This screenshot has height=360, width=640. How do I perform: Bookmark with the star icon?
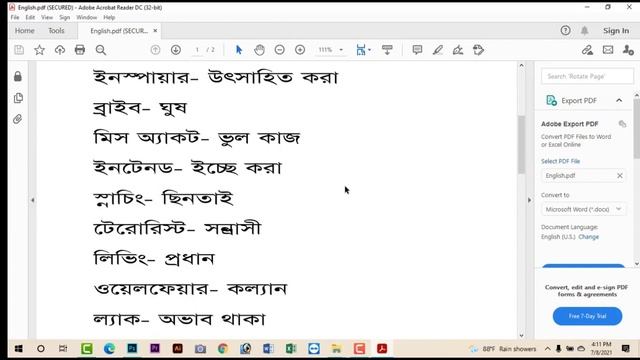pyautogui.click(x=39, y=50)
